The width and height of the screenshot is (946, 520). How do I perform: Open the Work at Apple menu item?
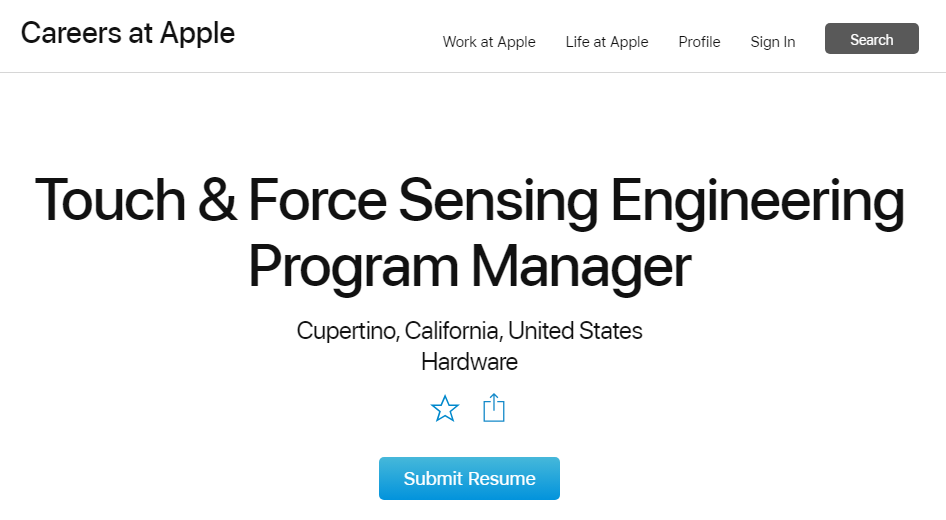(x=489, y=42)
